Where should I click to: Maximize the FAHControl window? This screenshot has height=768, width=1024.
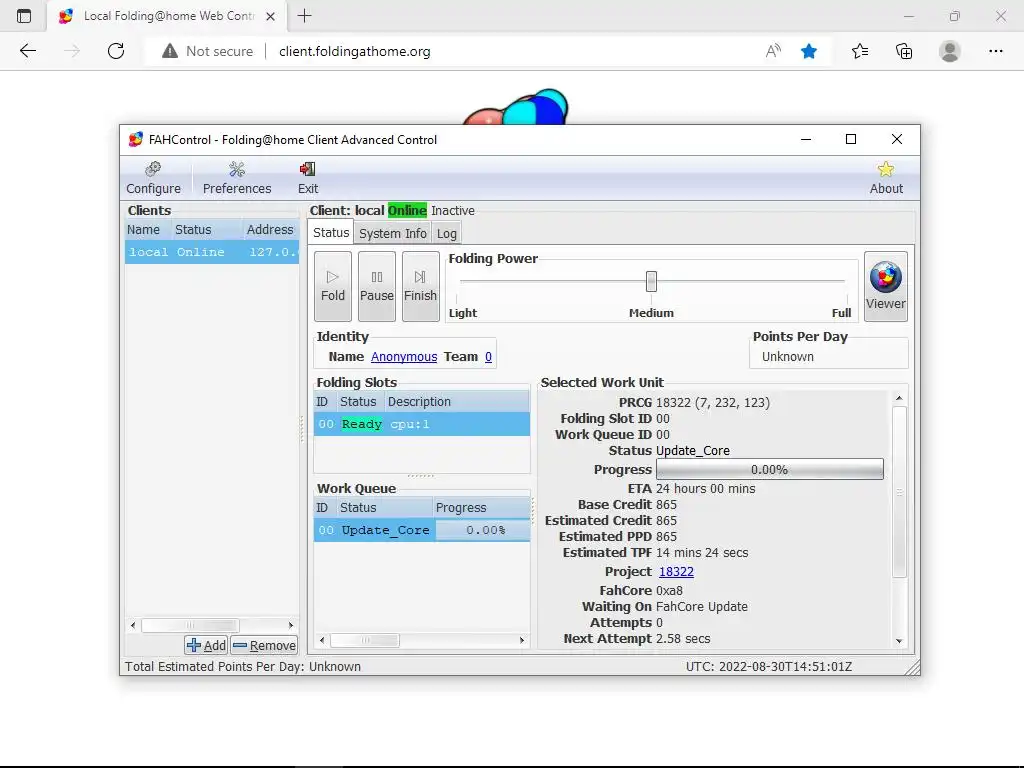click(x=850, y=139)
